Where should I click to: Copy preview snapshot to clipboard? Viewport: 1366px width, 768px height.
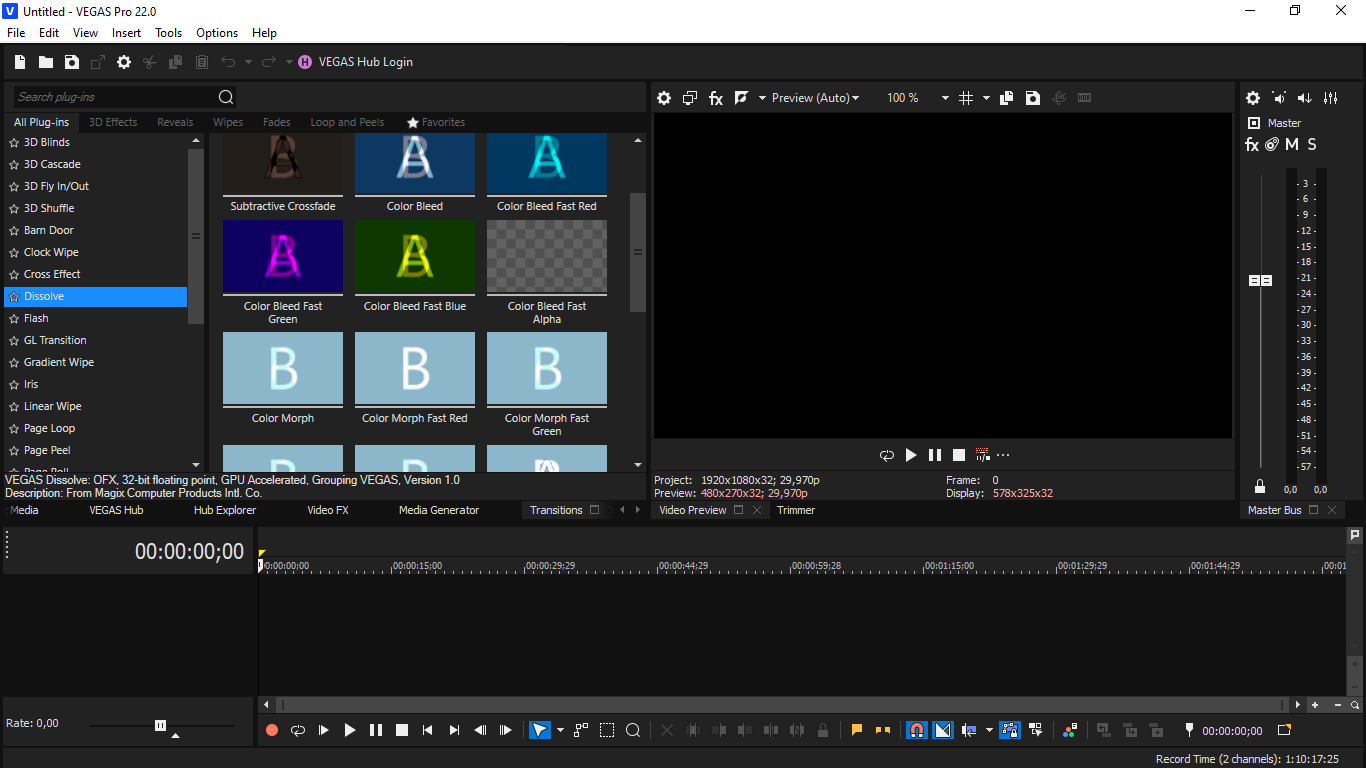1007,98
